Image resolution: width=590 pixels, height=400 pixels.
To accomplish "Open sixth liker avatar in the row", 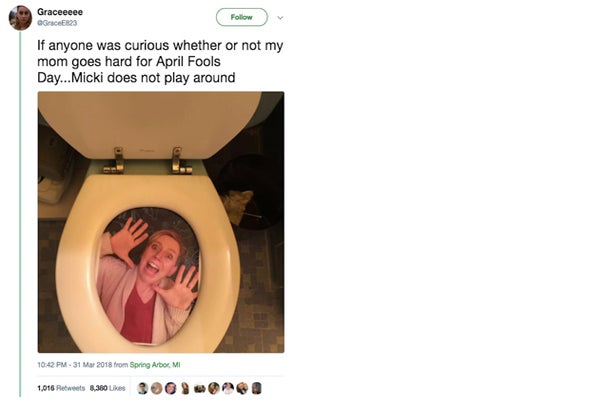I will pos(214,388).
